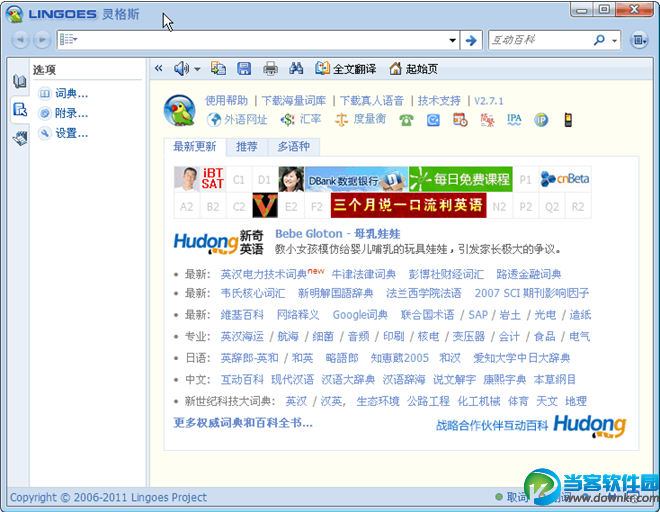Click the blue time zone icon
Image resolution: width=660 pixels, height=512 pixels.
point(433,120)
